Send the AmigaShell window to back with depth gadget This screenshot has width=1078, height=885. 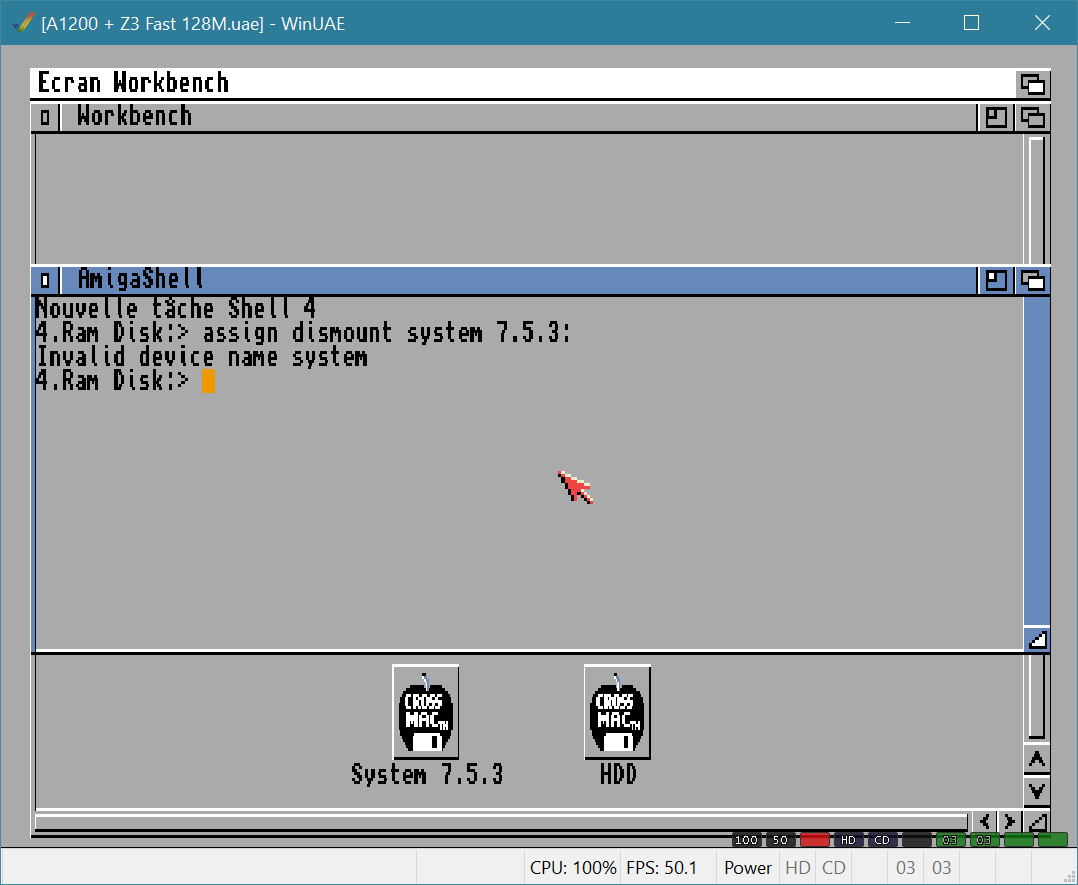[x=1032, y=280]
